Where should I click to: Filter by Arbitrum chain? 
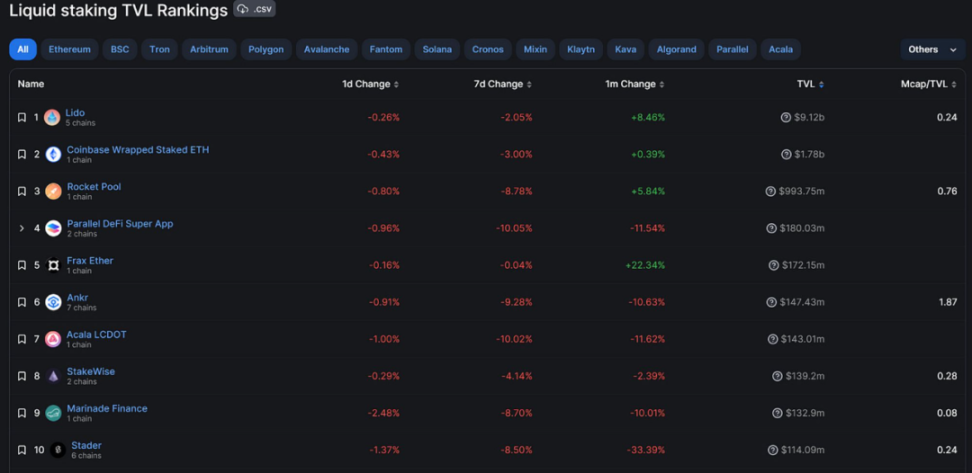tap(209, 50)
